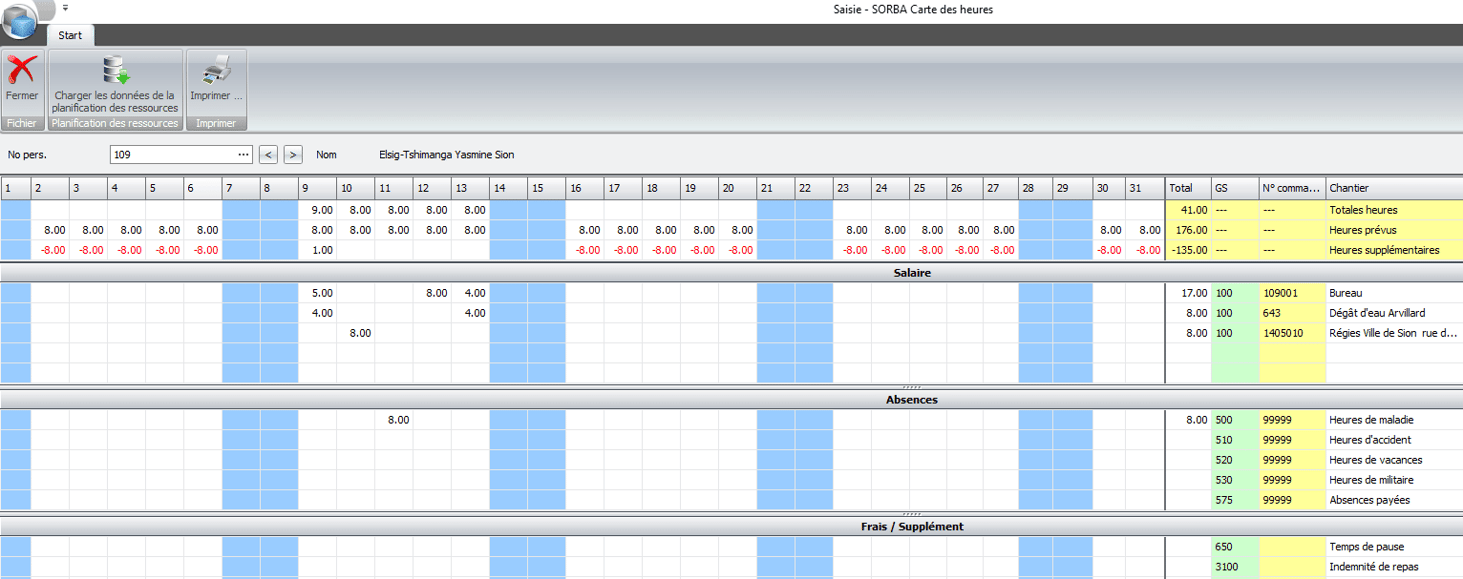Click GS code 3100 cell
Viewport: 1463px width, 579px height.
tap(1235, 567)
